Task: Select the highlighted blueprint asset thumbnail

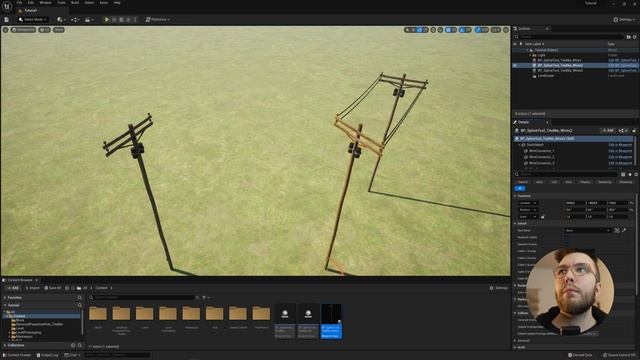Action: 331,321
